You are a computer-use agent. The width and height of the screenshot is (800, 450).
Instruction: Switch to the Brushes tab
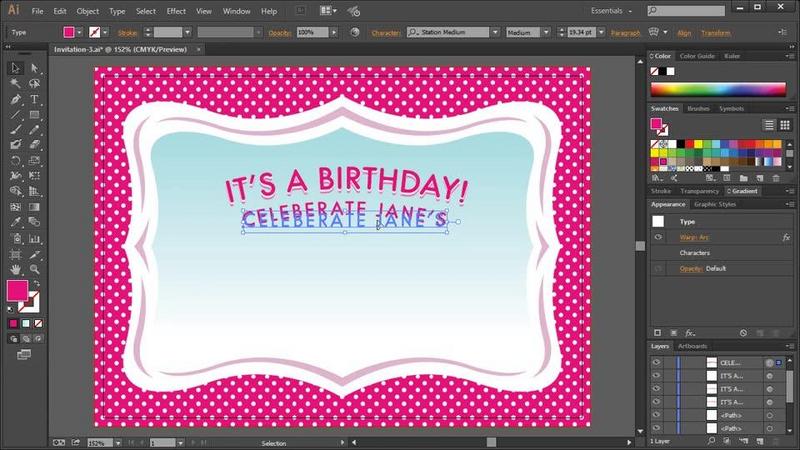point(698,109)
